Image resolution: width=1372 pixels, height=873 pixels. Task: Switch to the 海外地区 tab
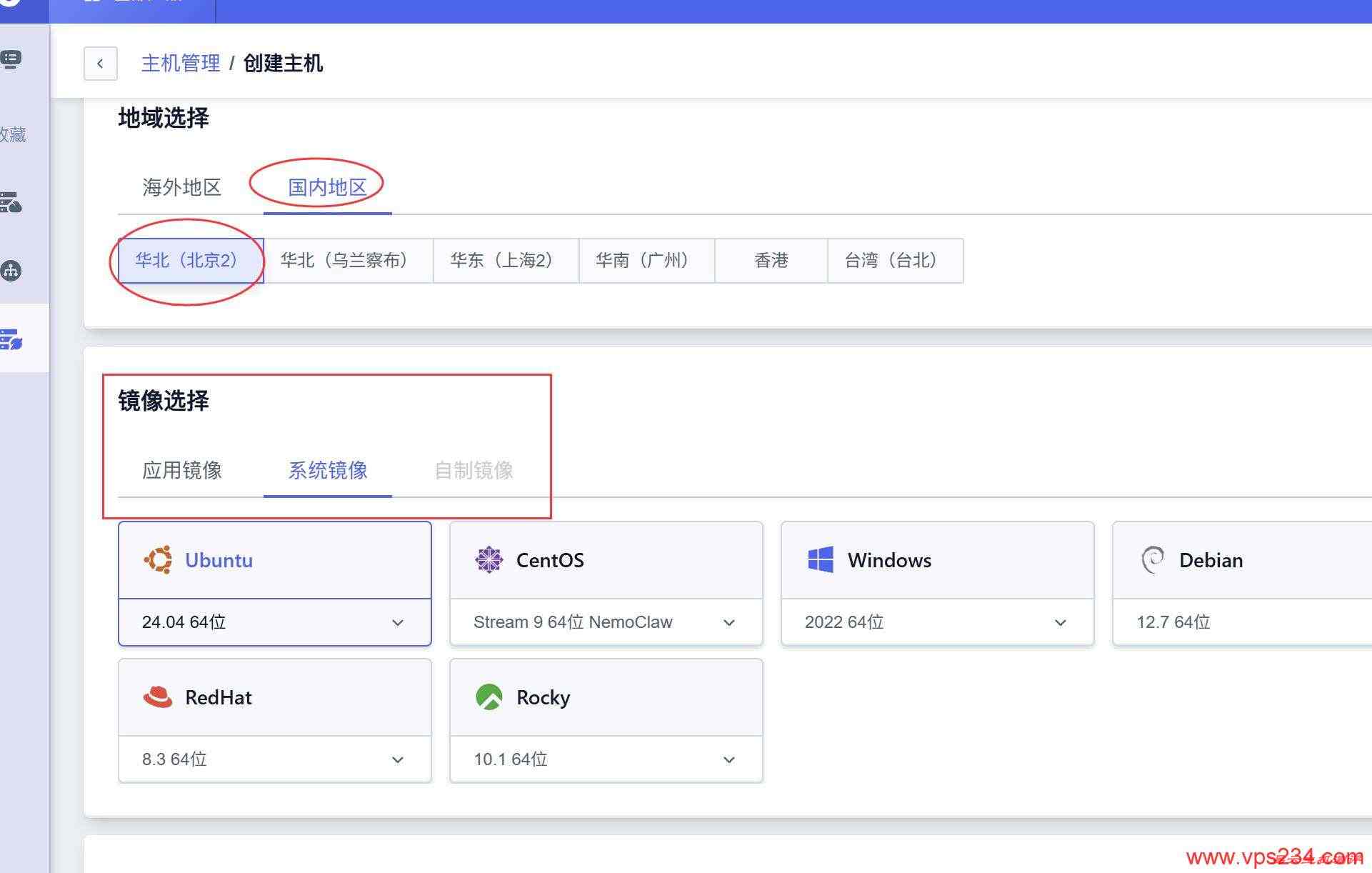[x=181, y=187]
